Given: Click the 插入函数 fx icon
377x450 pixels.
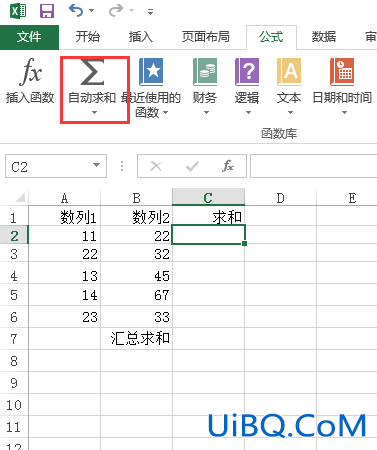Looking at the screenshot, I should [30, 71].
